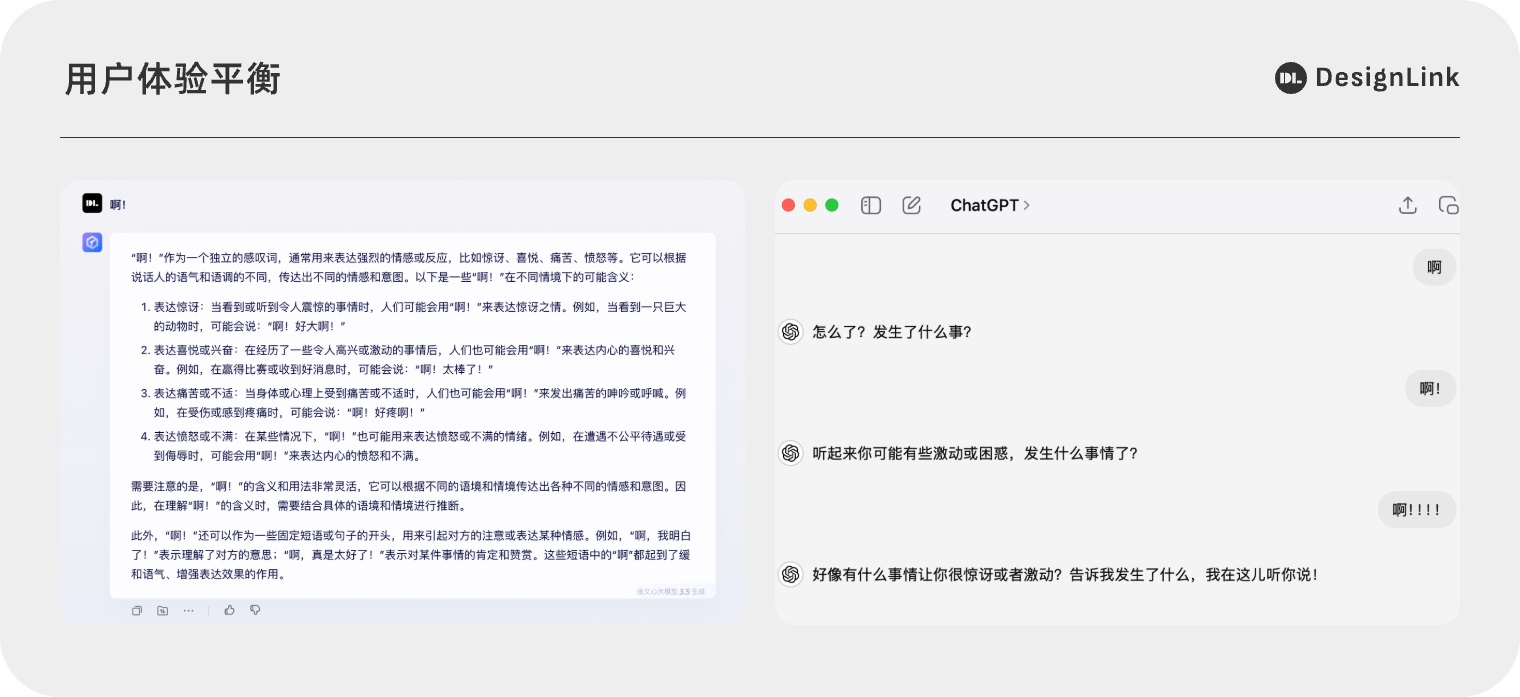Copy the ERNIE Bot response text
1520x697 pixels.
click(x=137, y=611)
